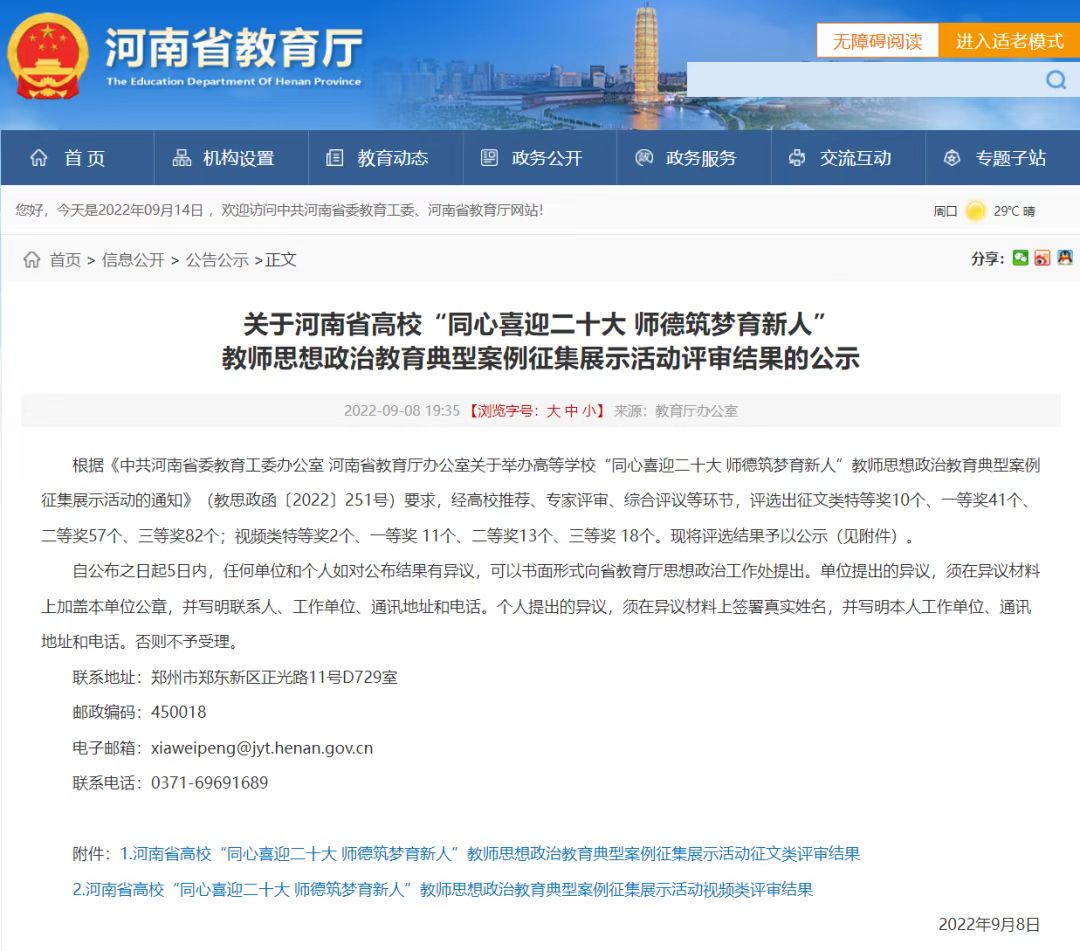Click the email xiaoweipeng@jyt.henan.gov.cn
Viewport: 1080px width, 951px height.
click(x=262, y=748)
